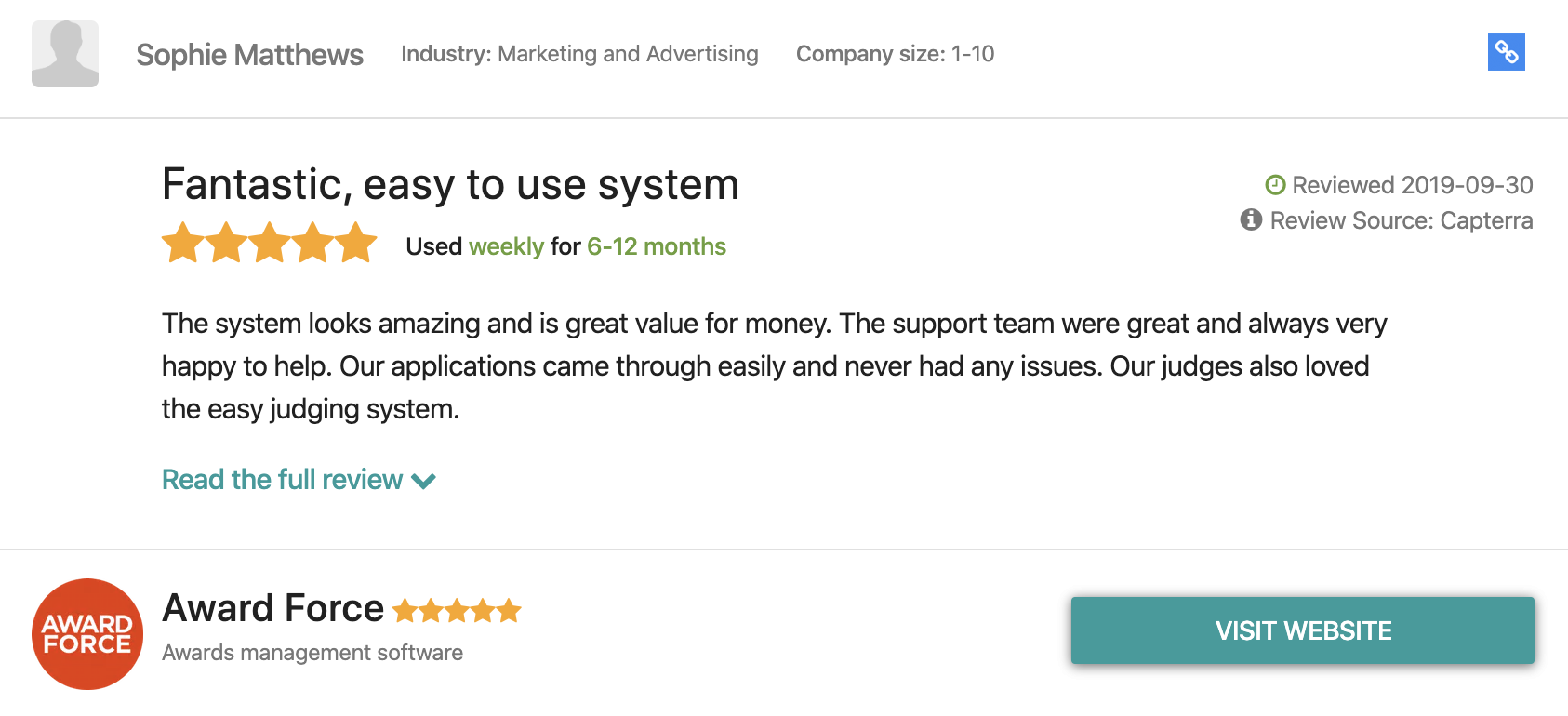The image size is (1568, 716).
Task: Click the Company size: 1-10 label
Action: [895, 54]
